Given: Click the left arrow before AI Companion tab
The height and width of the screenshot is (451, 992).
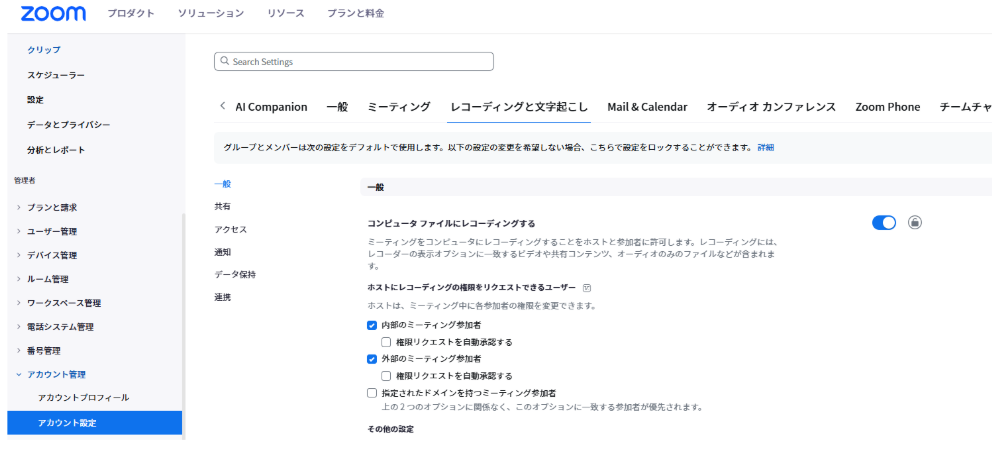Looking at the screenshot, I should pos(222,106).
